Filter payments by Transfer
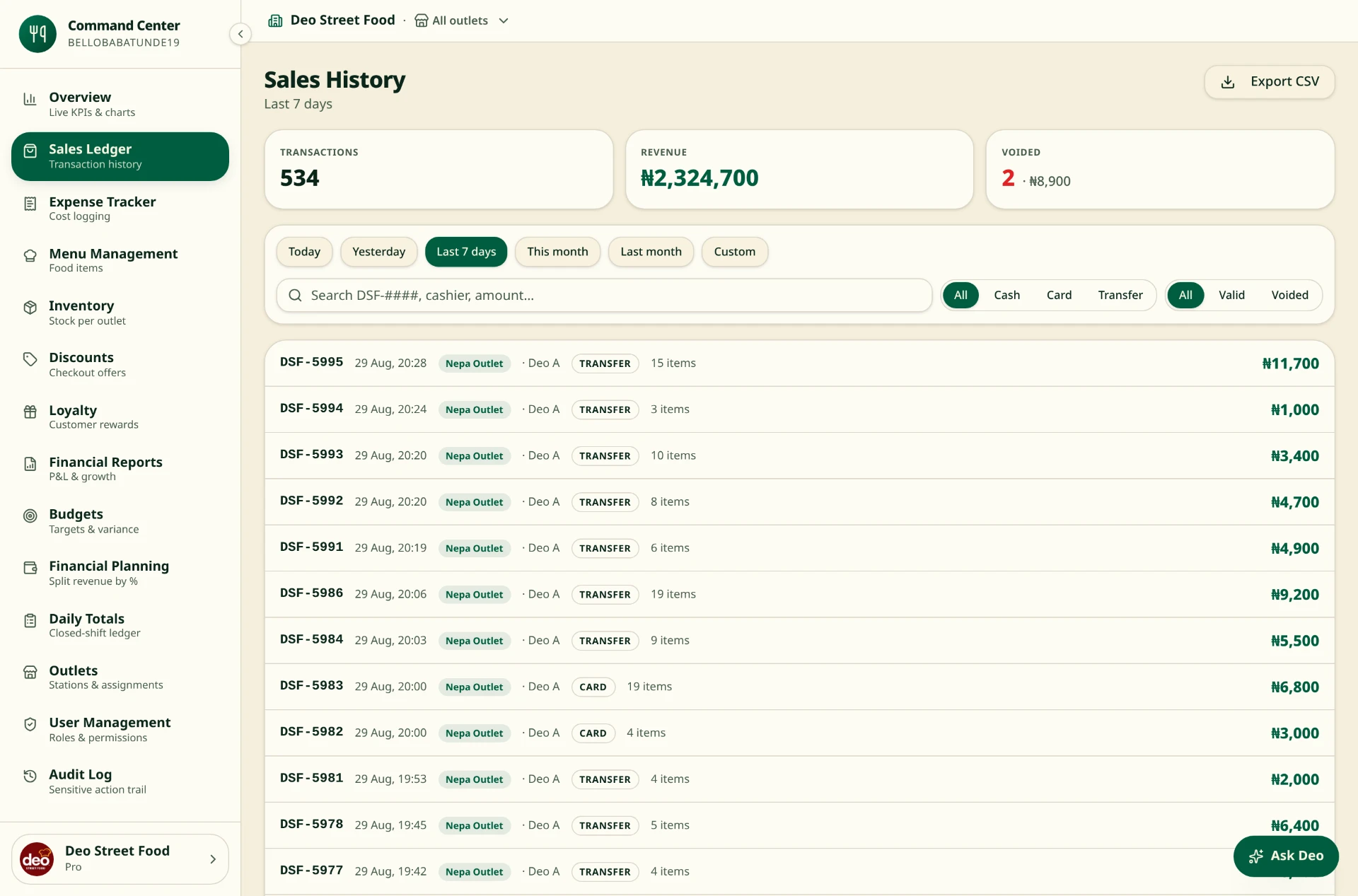Image resolution: width=1358 pixels, height=896 pixels. pos(1120,295)
